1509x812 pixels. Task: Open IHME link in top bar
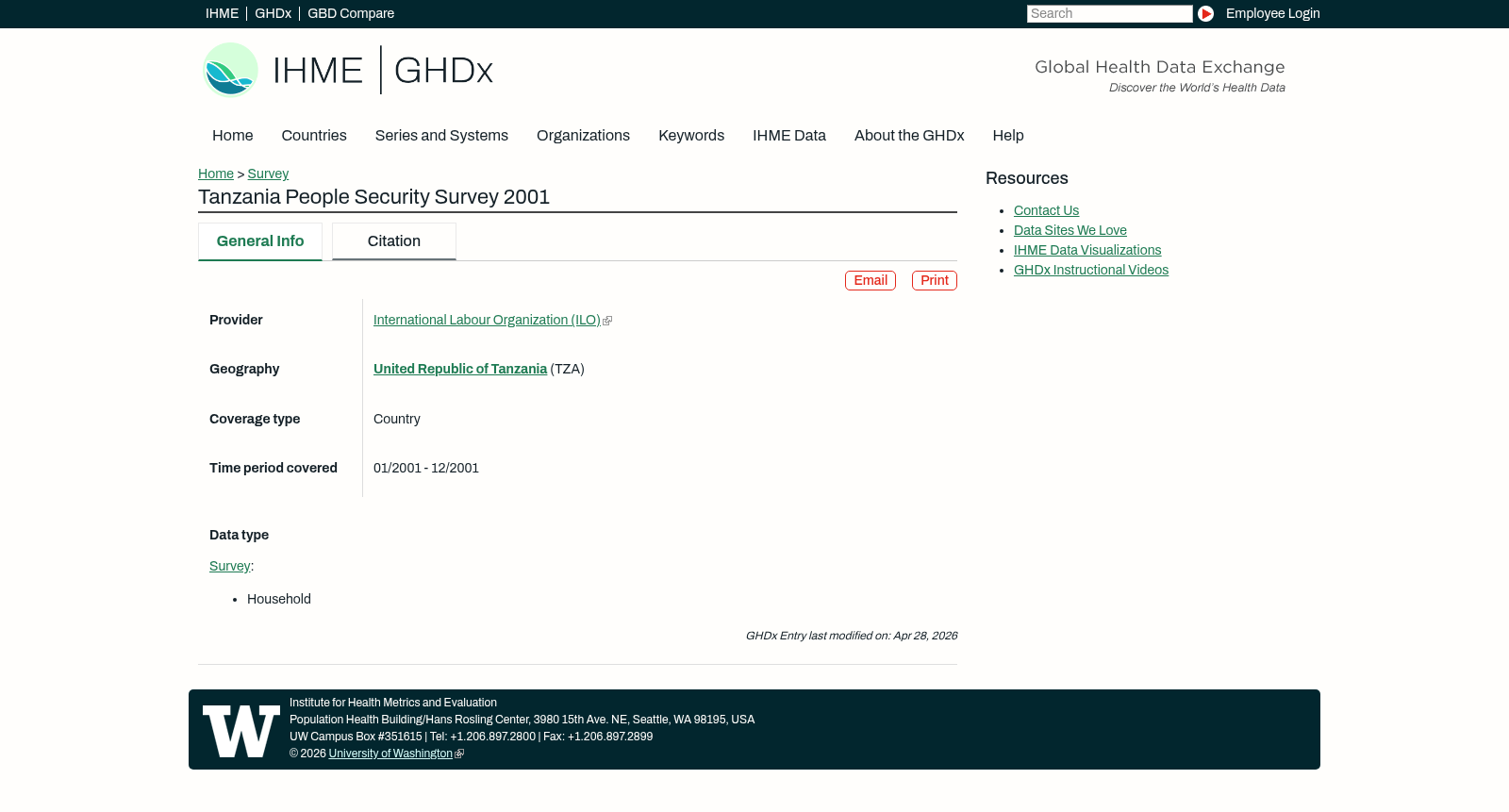click(x=222, y=14)
